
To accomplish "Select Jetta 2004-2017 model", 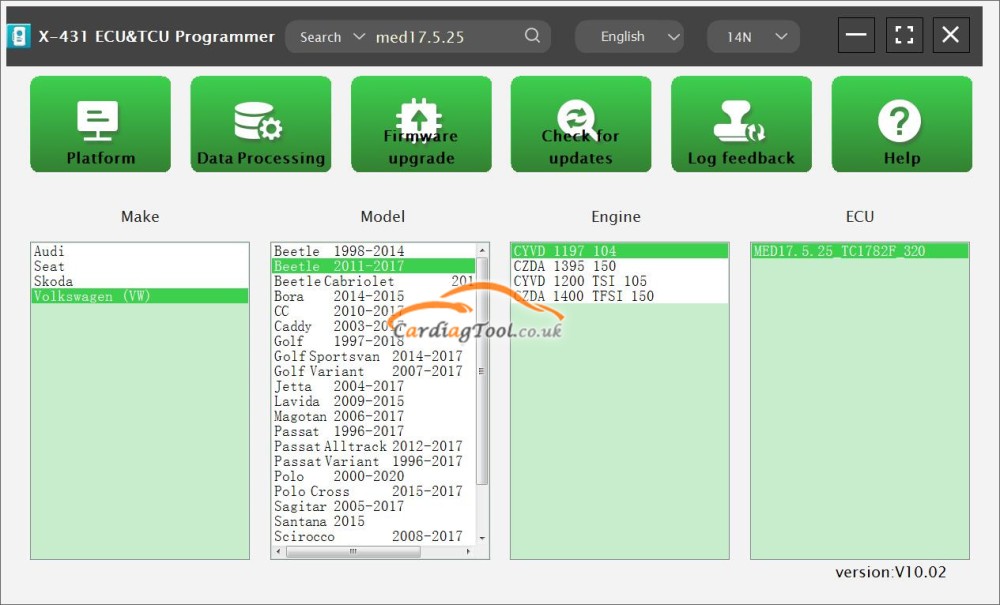I will pyautogui.click(x=374, y=386).
